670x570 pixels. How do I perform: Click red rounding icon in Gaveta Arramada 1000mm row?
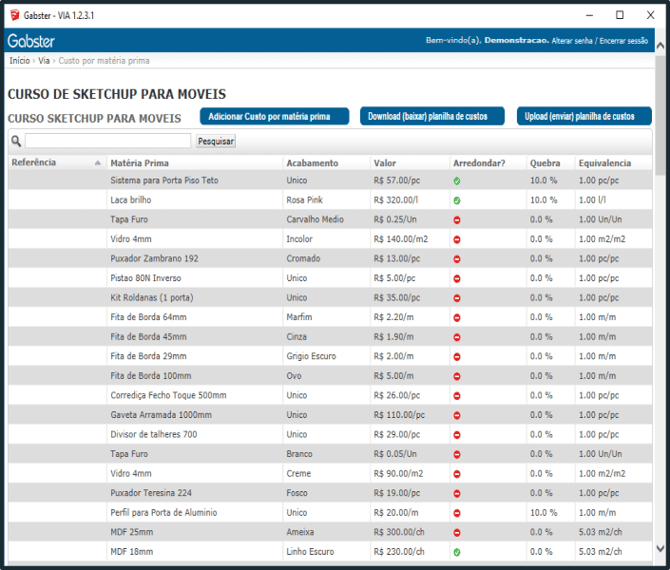[457, 415]
